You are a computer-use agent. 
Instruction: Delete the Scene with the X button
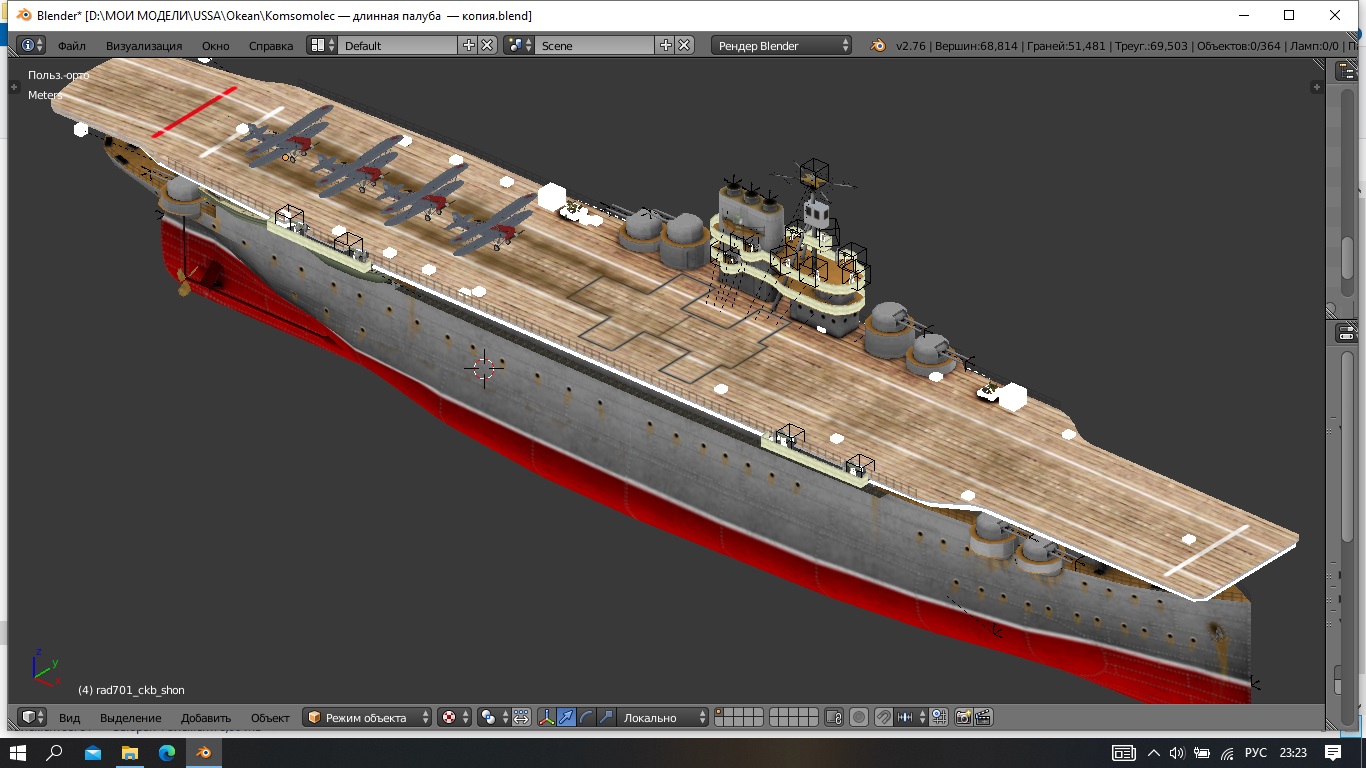[x=684, y=45]
